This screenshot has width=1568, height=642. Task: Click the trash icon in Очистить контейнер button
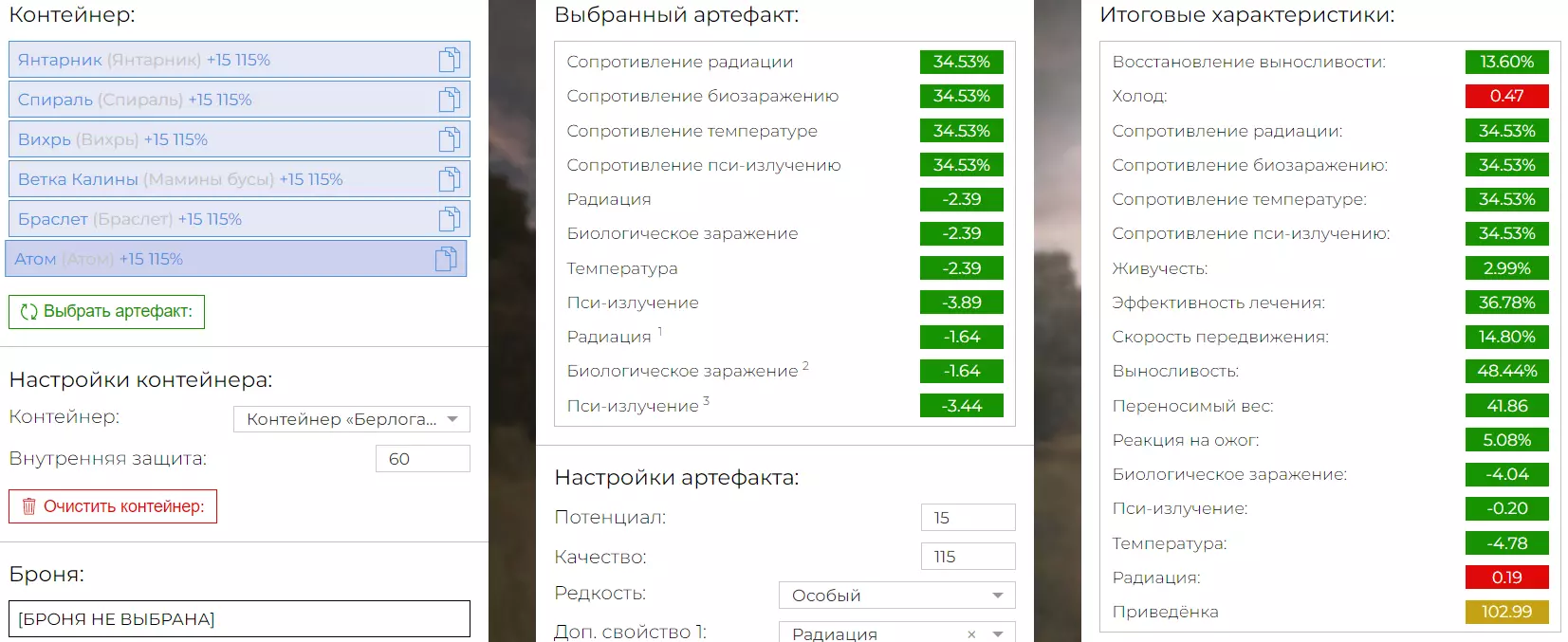tap(29, 506)
